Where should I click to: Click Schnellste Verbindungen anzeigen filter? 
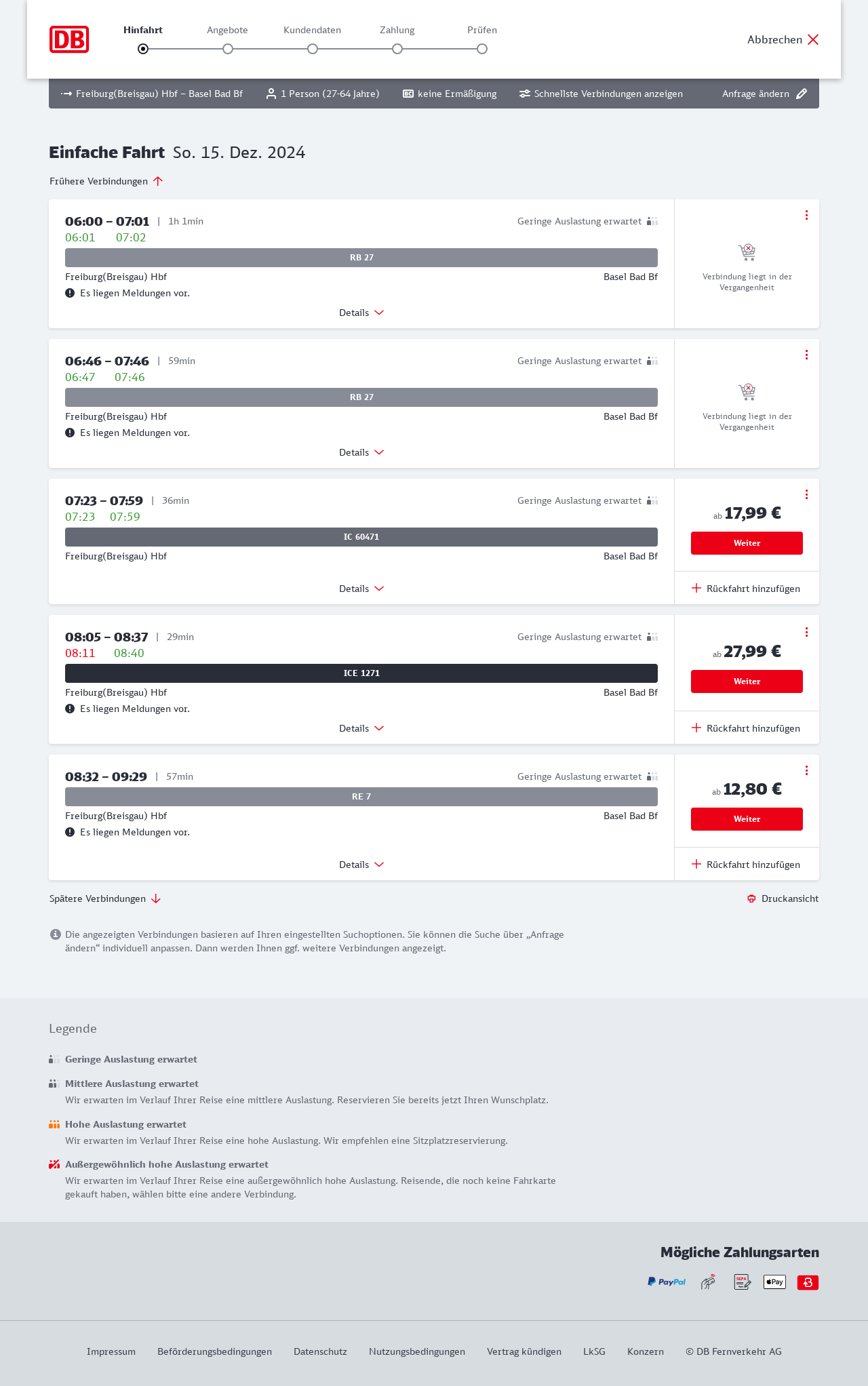[x=601, y=94]
